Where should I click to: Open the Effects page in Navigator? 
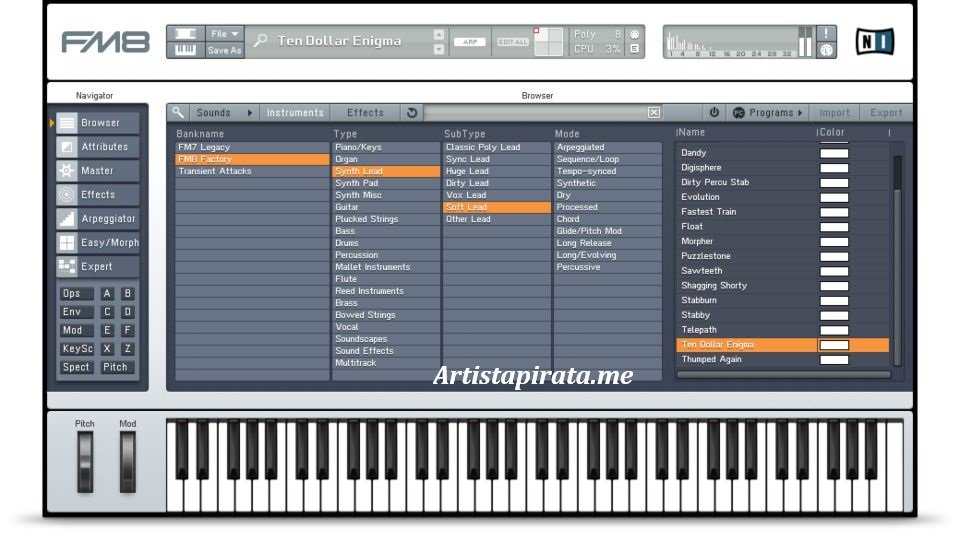point(98,195)
